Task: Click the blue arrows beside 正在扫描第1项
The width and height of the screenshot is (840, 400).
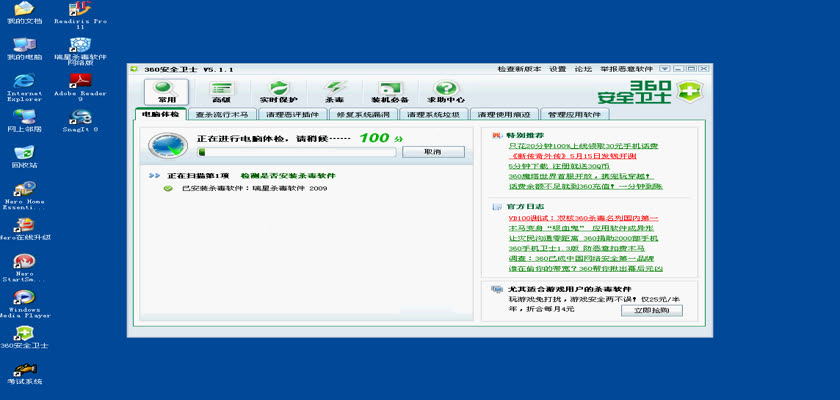Action: point(155,176)
